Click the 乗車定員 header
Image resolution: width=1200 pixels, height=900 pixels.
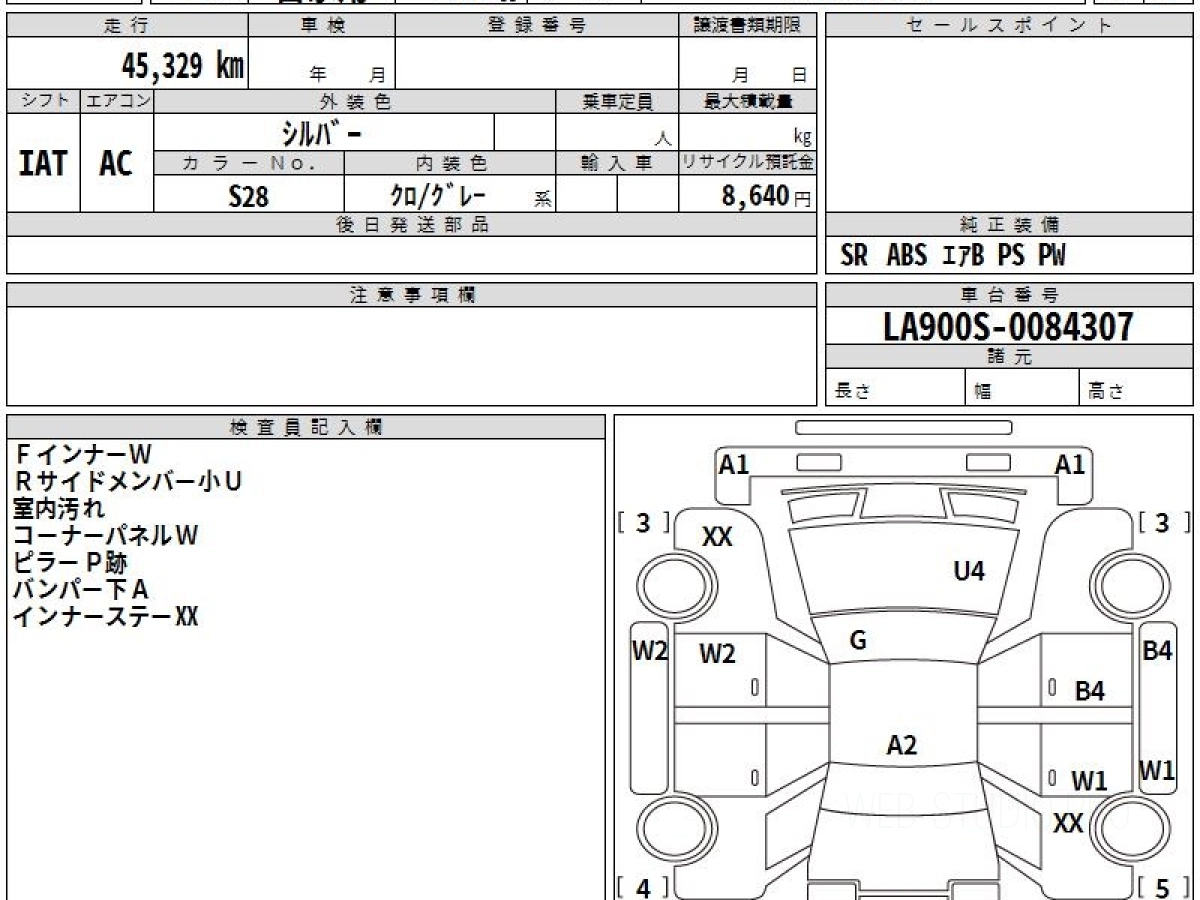pyautogui.click(x=617, y=101)
